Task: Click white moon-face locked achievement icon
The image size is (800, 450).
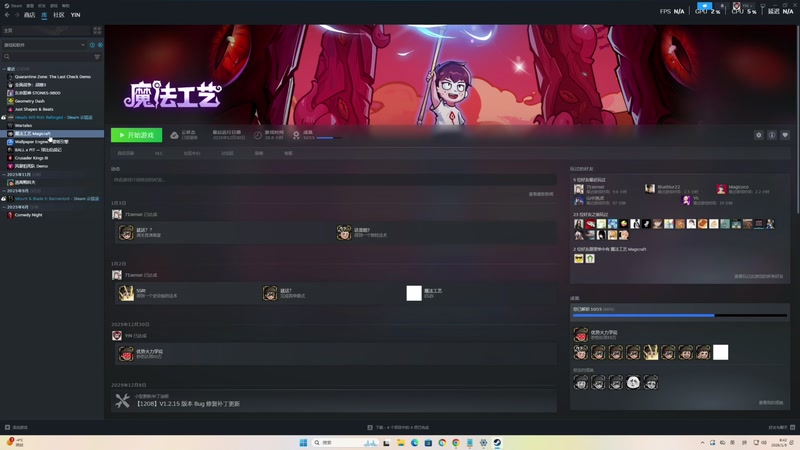Action: [633, 383]
